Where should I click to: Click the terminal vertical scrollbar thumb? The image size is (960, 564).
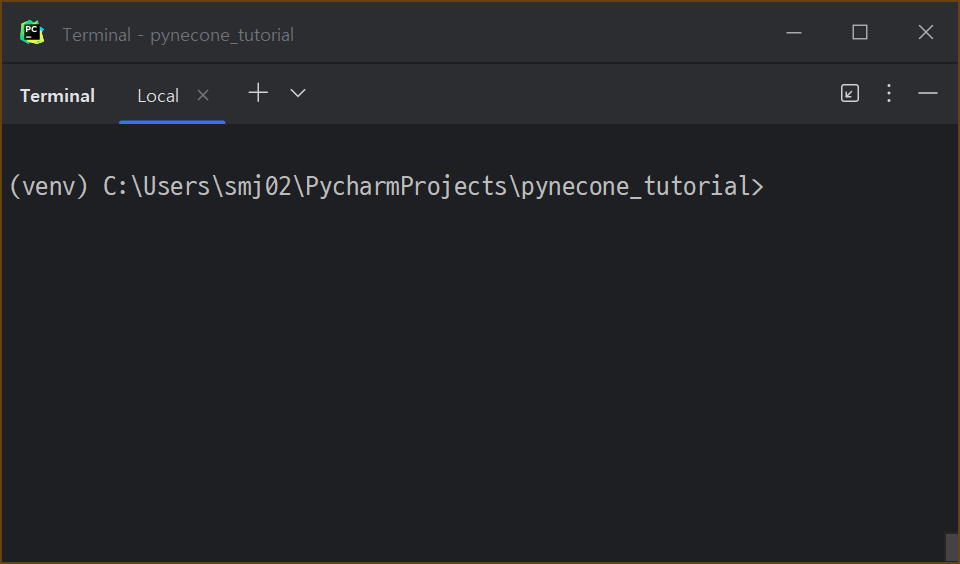click(952, 547)
